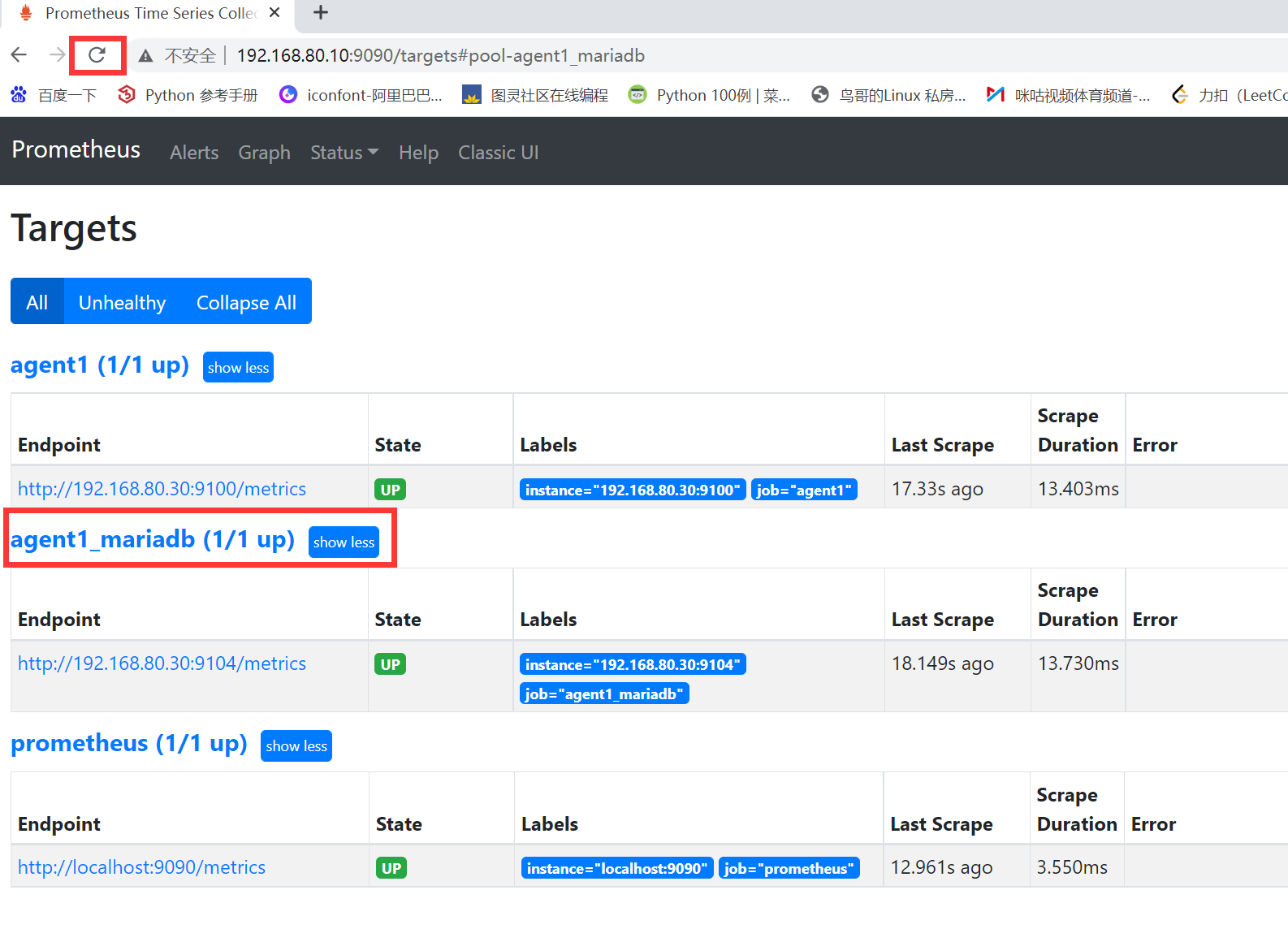
Task: Filter targets by Unhealthy
Action: [x=122, y=301]
